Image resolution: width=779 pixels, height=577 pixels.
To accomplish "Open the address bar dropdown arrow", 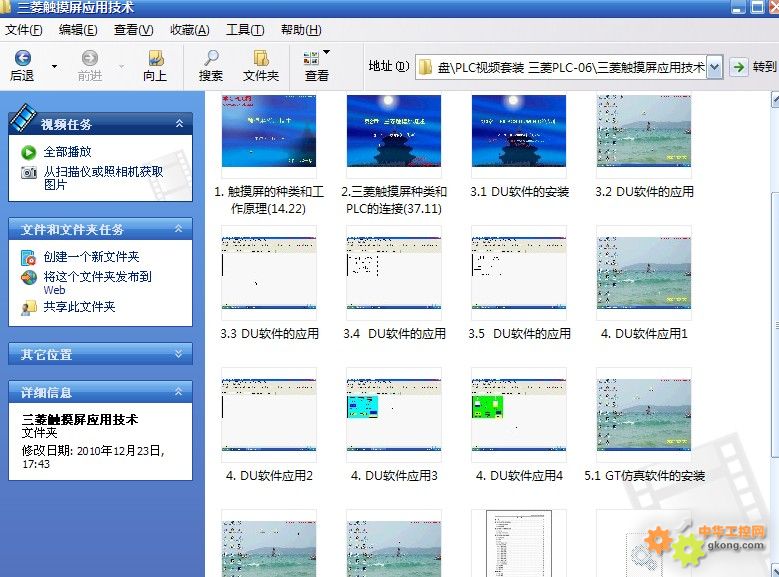I will point(714,67).
